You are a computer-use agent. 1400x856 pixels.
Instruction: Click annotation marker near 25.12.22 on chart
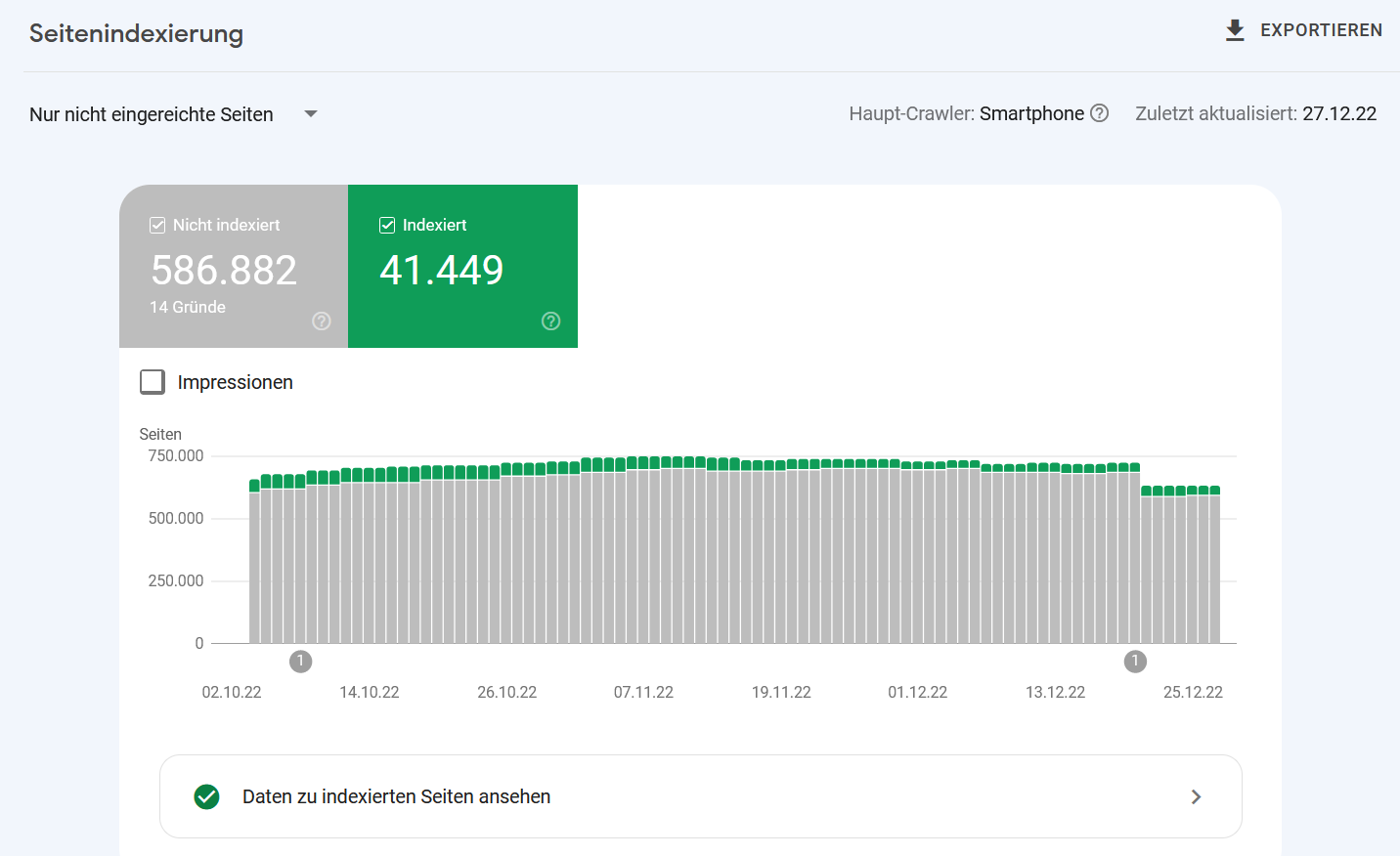point(1135,662)
